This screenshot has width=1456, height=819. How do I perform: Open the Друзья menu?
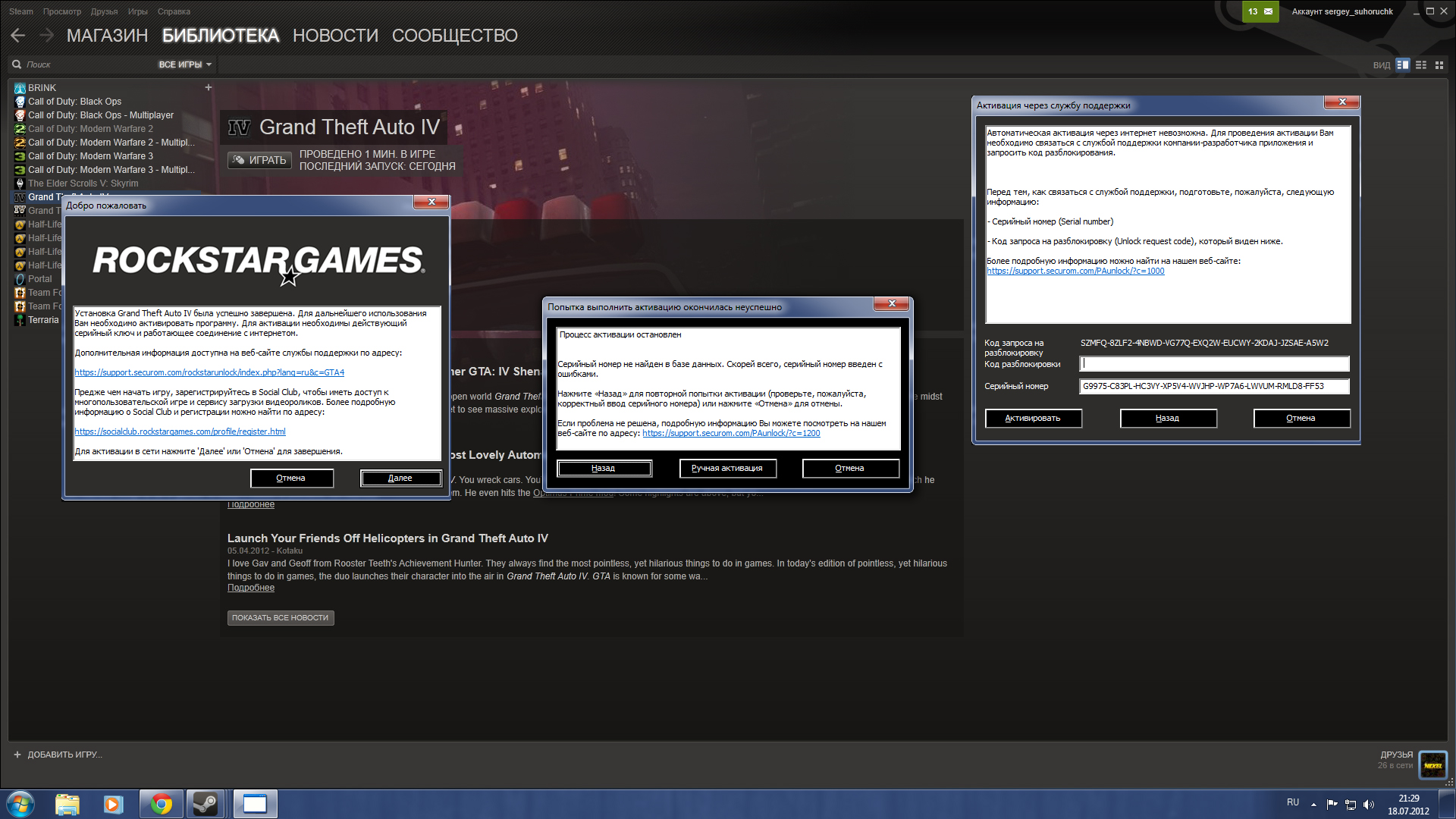point(105,11)
